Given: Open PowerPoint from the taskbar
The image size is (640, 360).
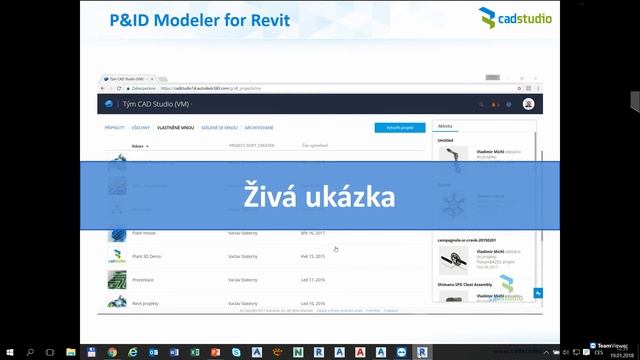Looking at the screenshot, I should tap(216, 352).
